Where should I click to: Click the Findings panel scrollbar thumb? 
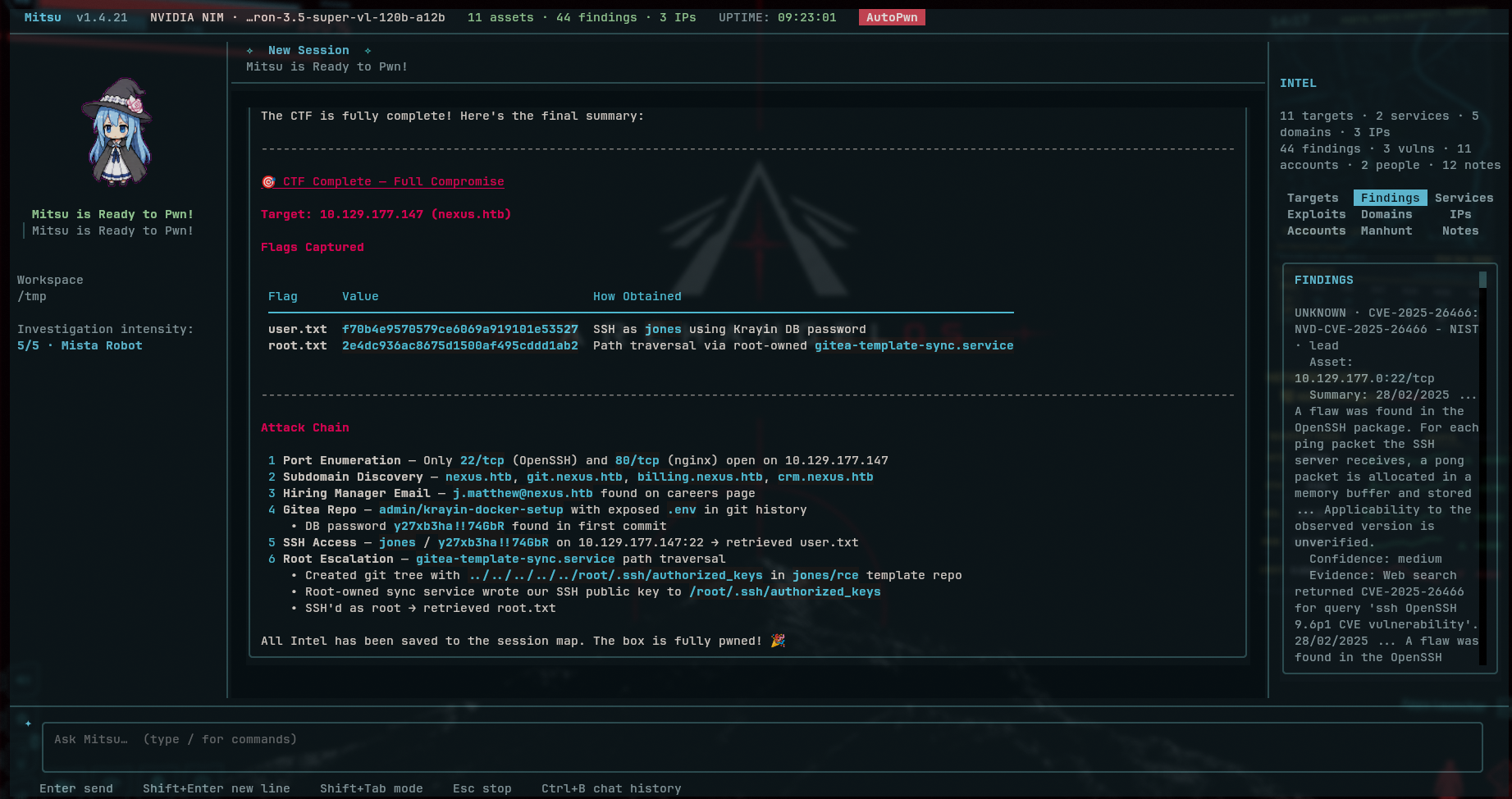(1482, 280)
